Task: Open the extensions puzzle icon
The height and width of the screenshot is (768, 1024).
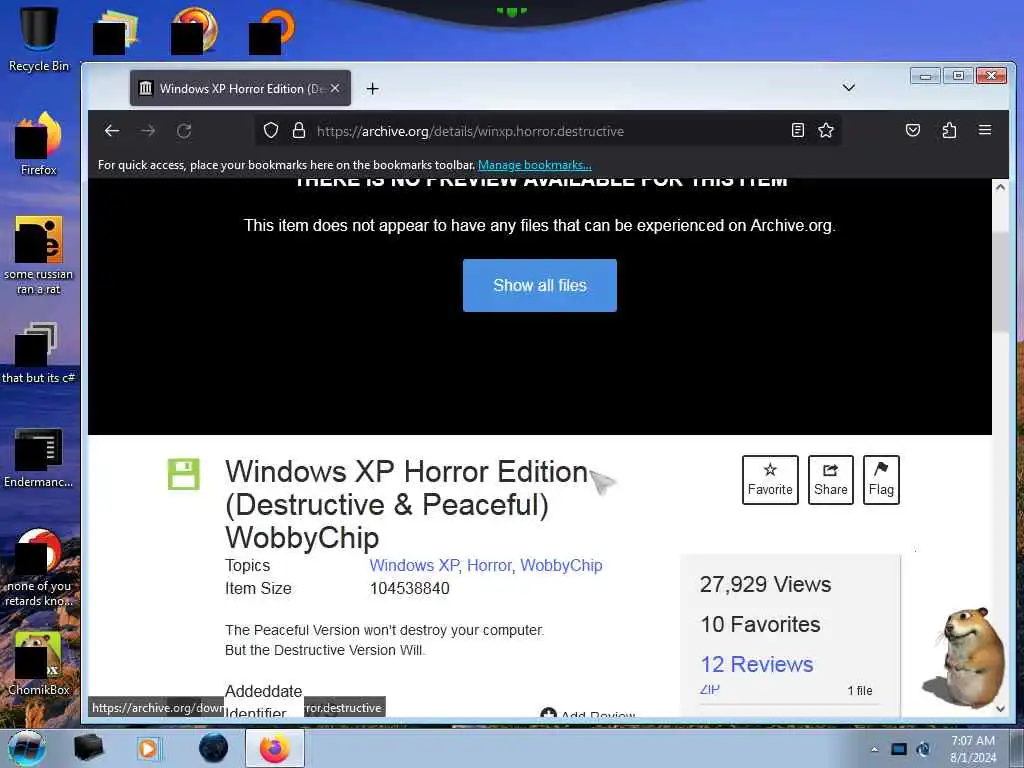Action: (x=950, y=131)
